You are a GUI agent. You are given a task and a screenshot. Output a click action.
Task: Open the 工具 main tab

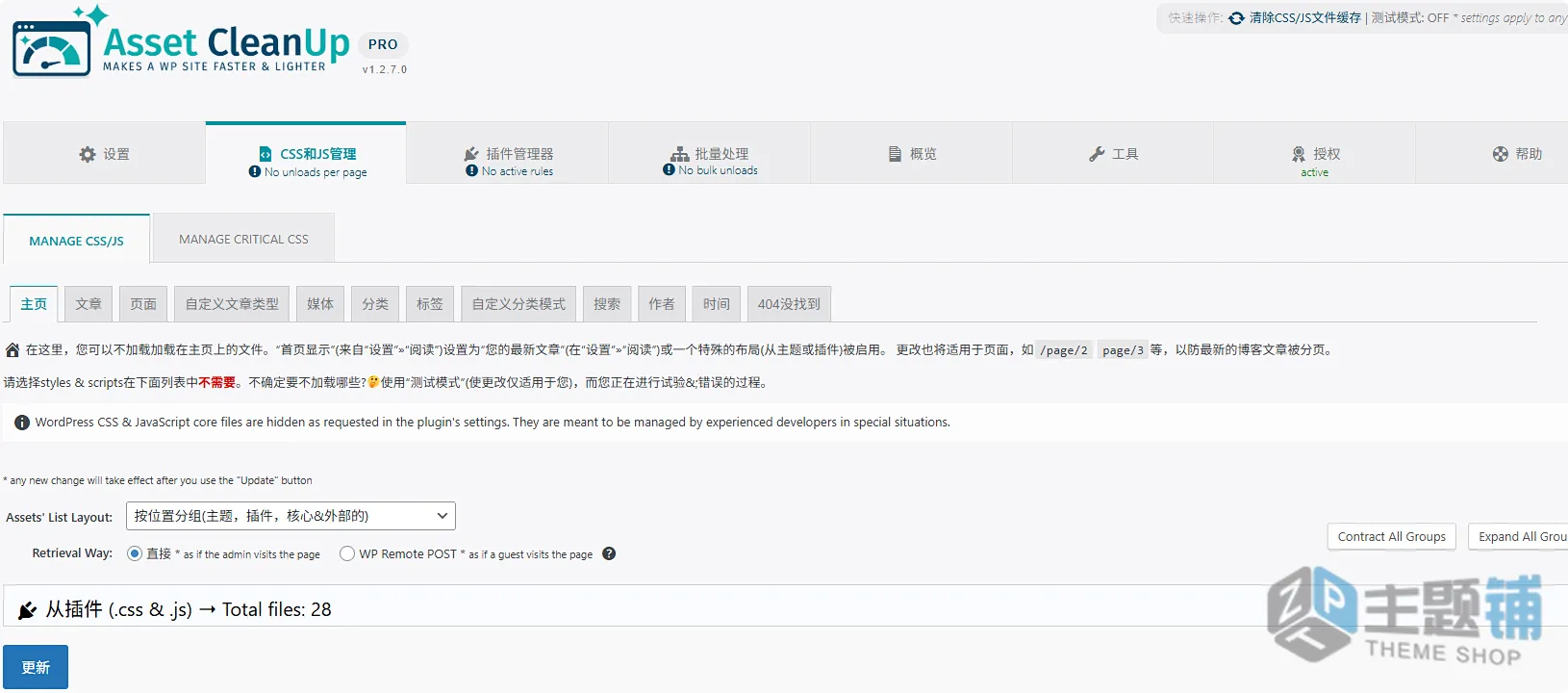tap(1113, 153)
